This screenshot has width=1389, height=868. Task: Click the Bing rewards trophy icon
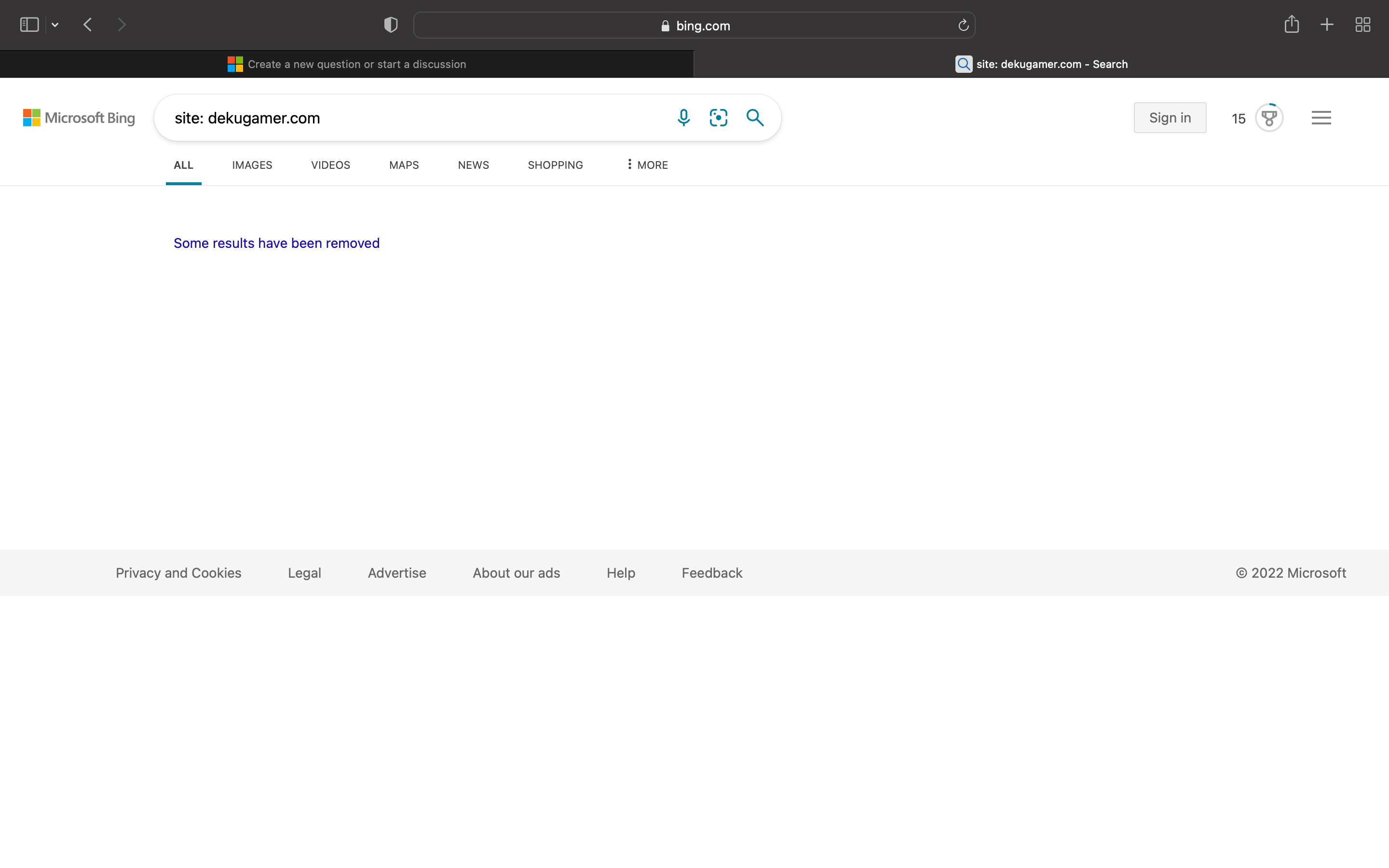pos(1269,118)
